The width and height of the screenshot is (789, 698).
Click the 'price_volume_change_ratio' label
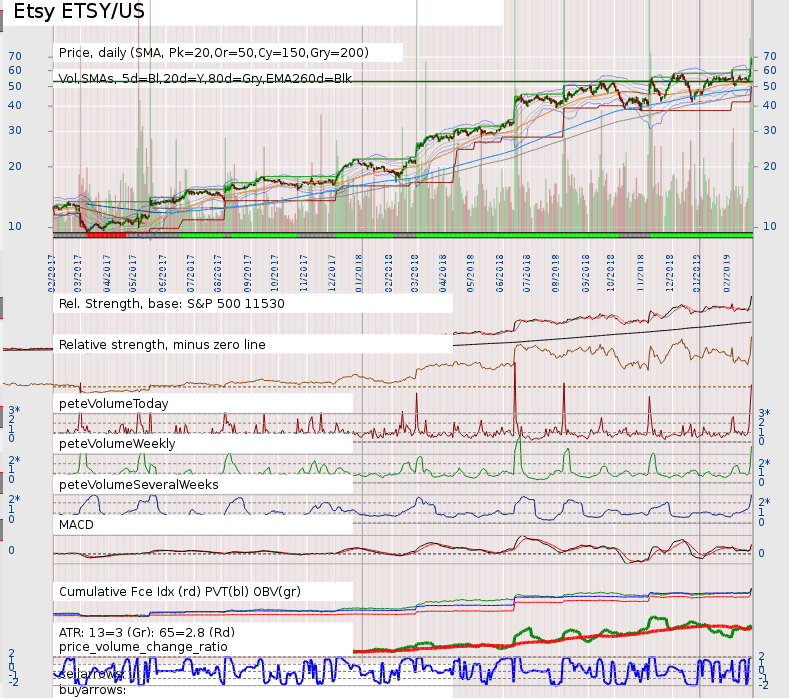143,647
